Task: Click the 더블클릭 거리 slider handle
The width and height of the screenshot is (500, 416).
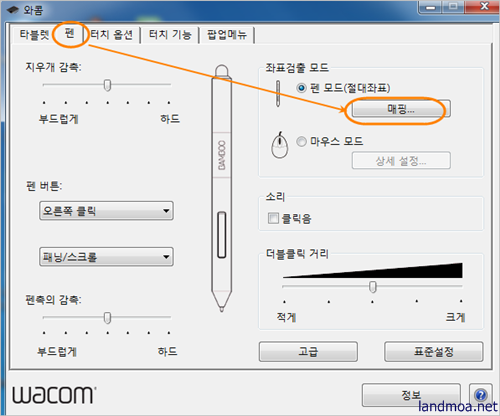Action: [x=373, y=287]
